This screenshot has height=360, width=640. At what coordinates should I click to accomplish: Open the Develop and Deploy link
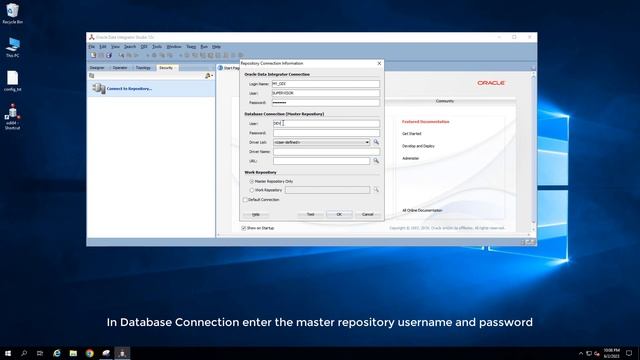[x=418, y=146]
